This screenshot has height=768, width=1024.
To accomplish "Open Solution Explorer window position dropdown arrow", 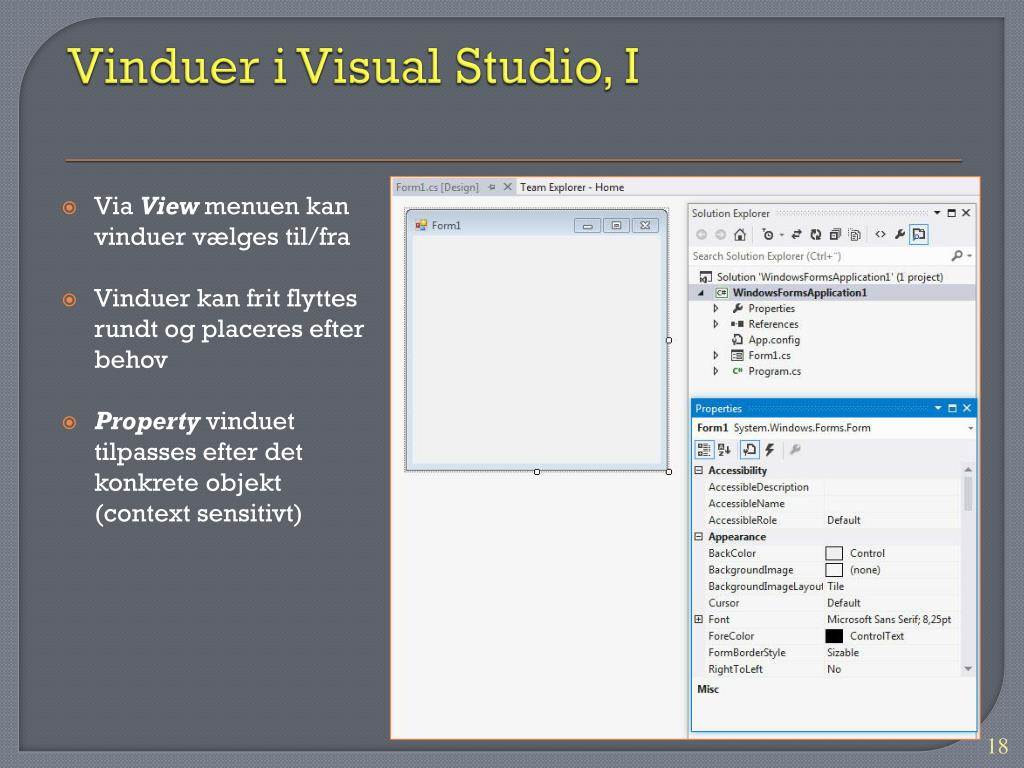I will (937, 213).
